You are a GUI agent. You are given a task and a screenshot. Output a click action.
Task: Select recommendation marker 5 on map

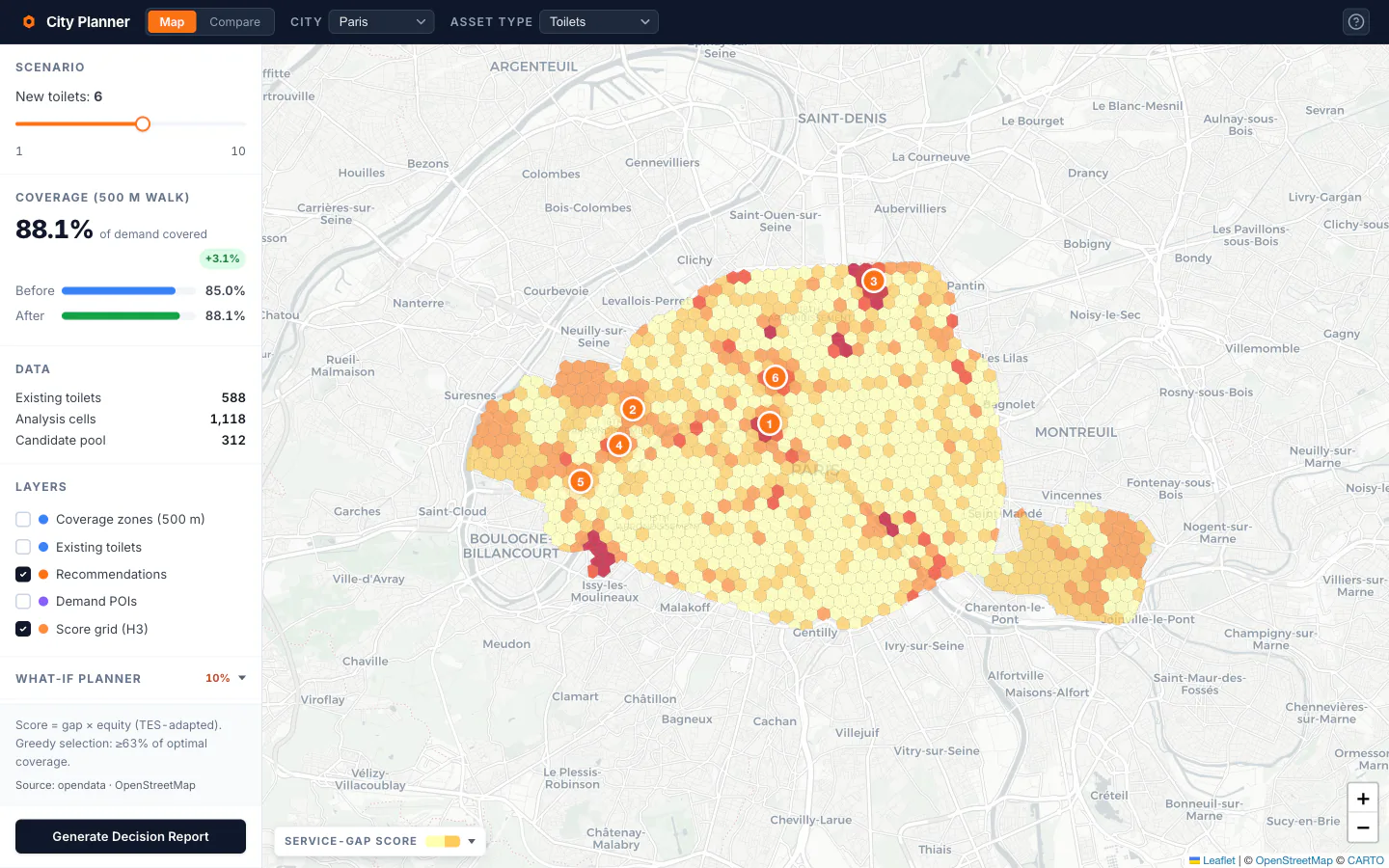pyautogui.click(x=580, y=481)
